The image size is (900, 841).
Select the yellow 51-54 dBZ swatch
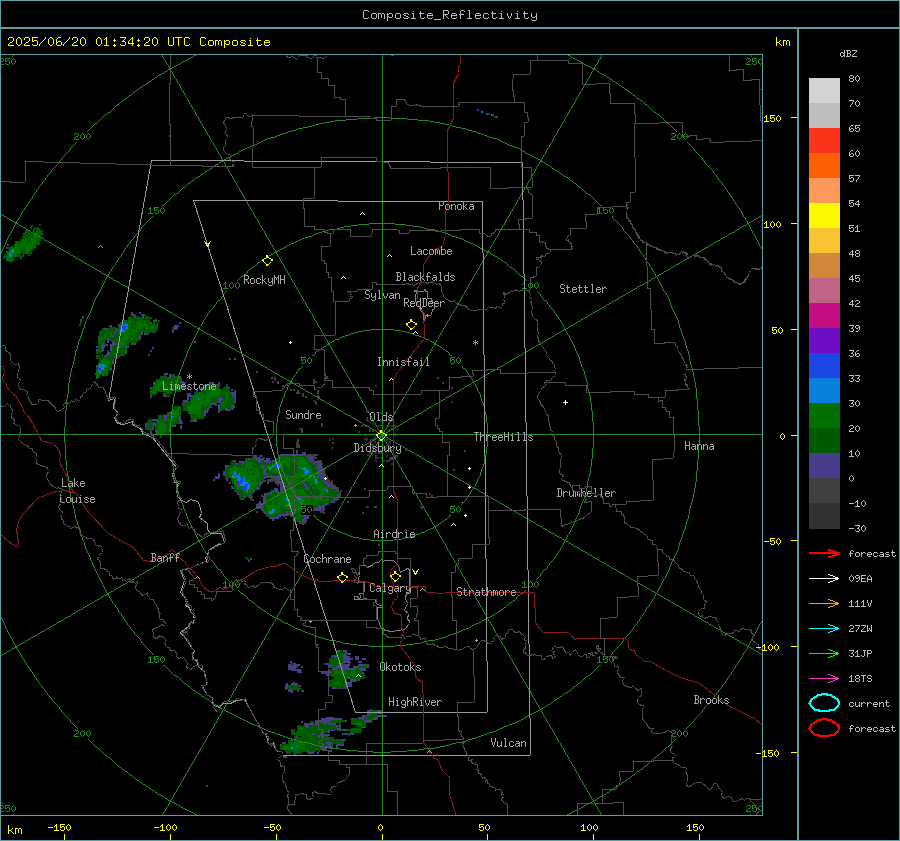tap(824, 216)
